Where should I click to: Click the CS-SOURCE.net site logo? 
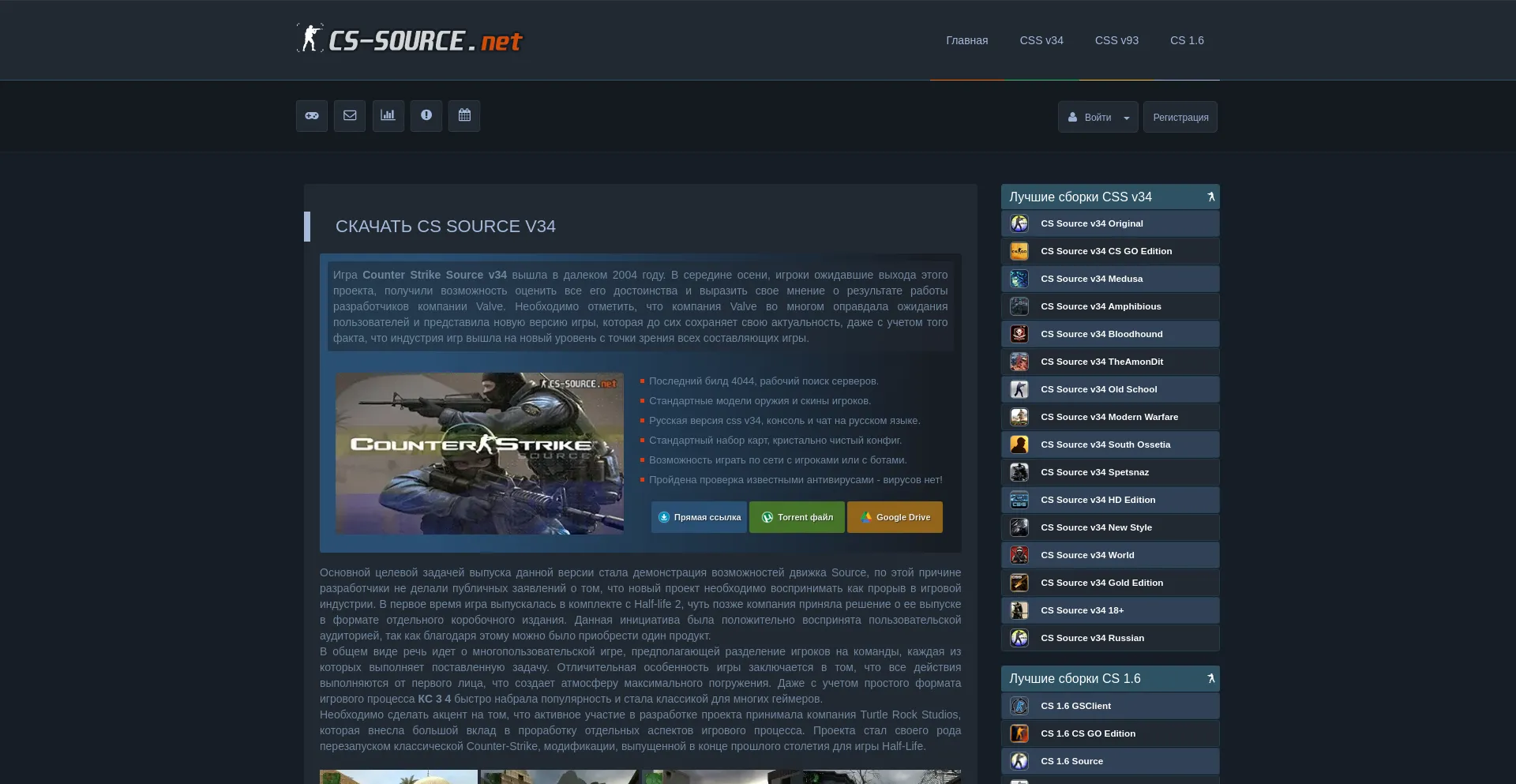click(409, 39)
